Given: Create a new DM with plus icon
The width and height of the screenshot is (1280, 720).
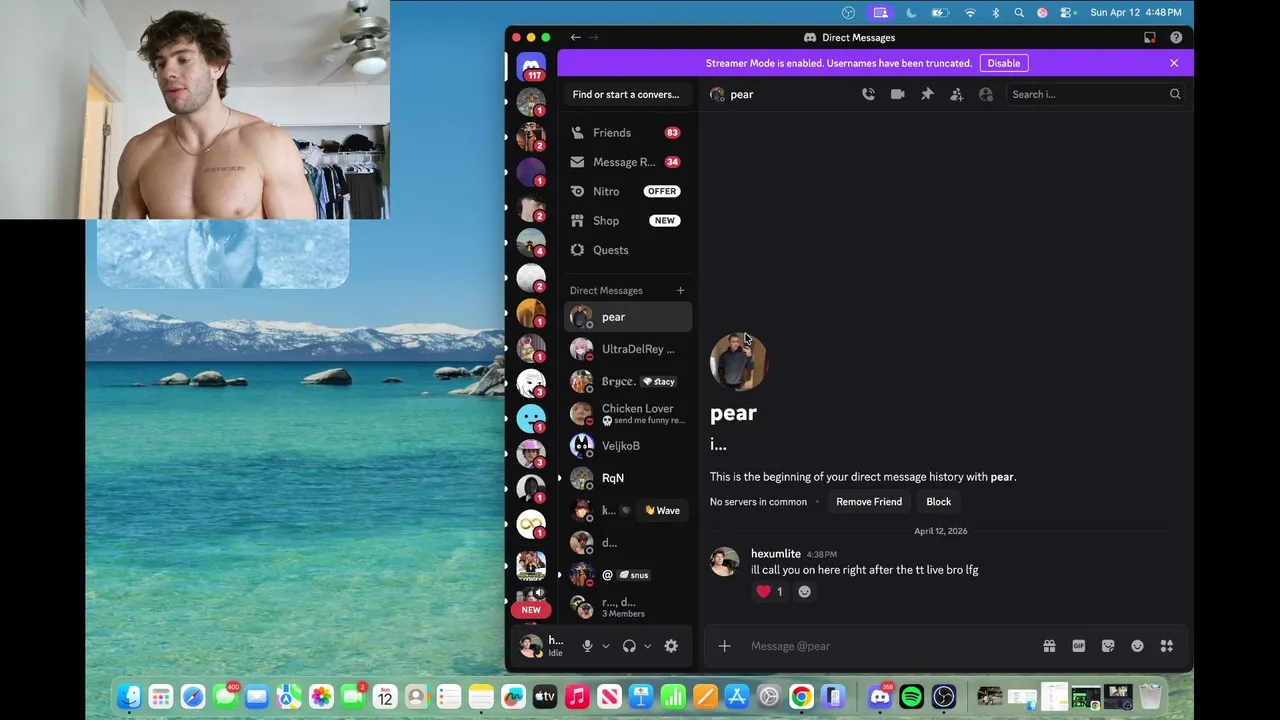Looking at the screenshot, I should tap(680, 290).
